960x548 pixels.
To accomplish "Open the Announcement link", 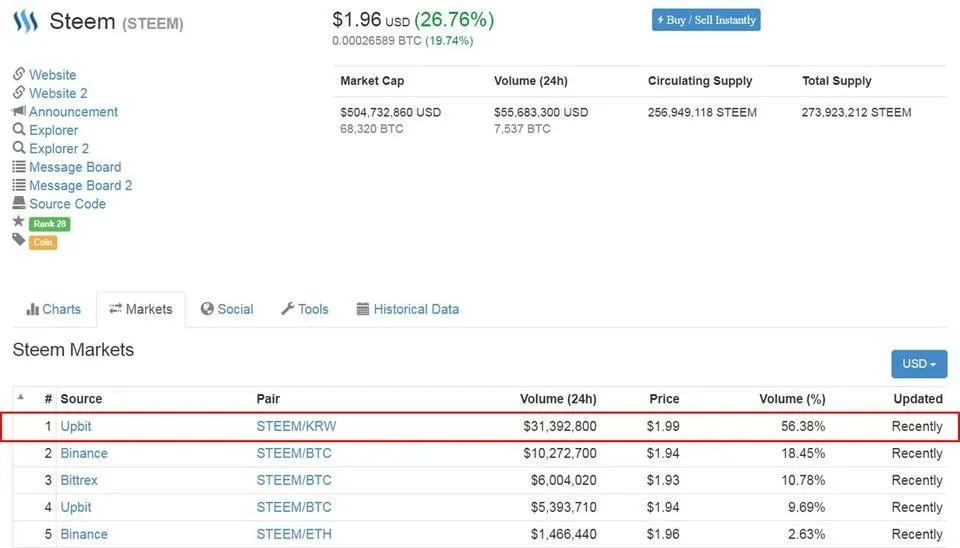I will click(73, 111).
